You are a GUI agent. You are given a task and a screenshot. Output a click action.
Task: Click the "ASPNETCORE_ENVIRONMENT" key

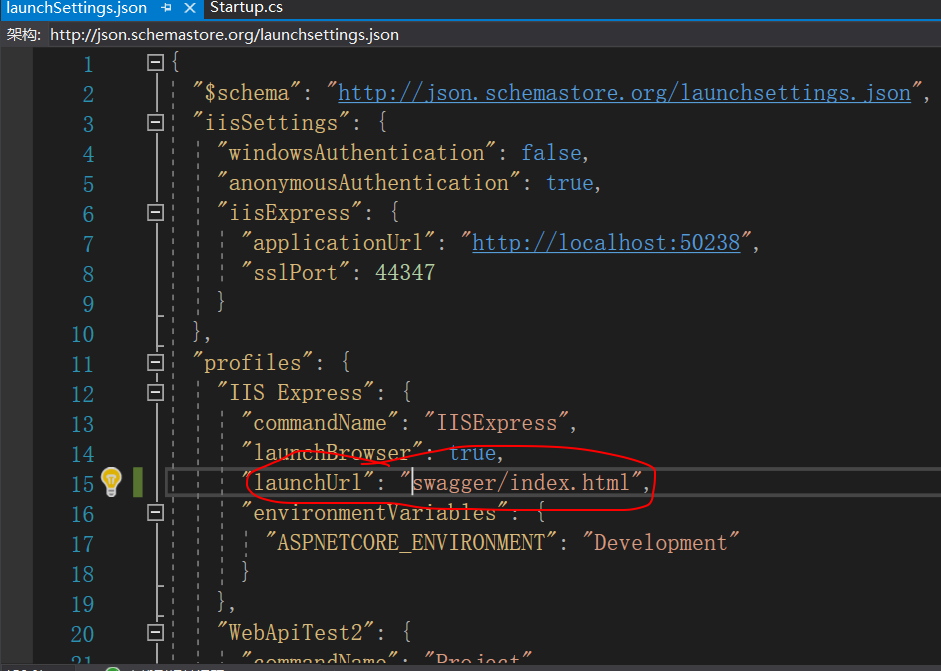click(411, 543)
